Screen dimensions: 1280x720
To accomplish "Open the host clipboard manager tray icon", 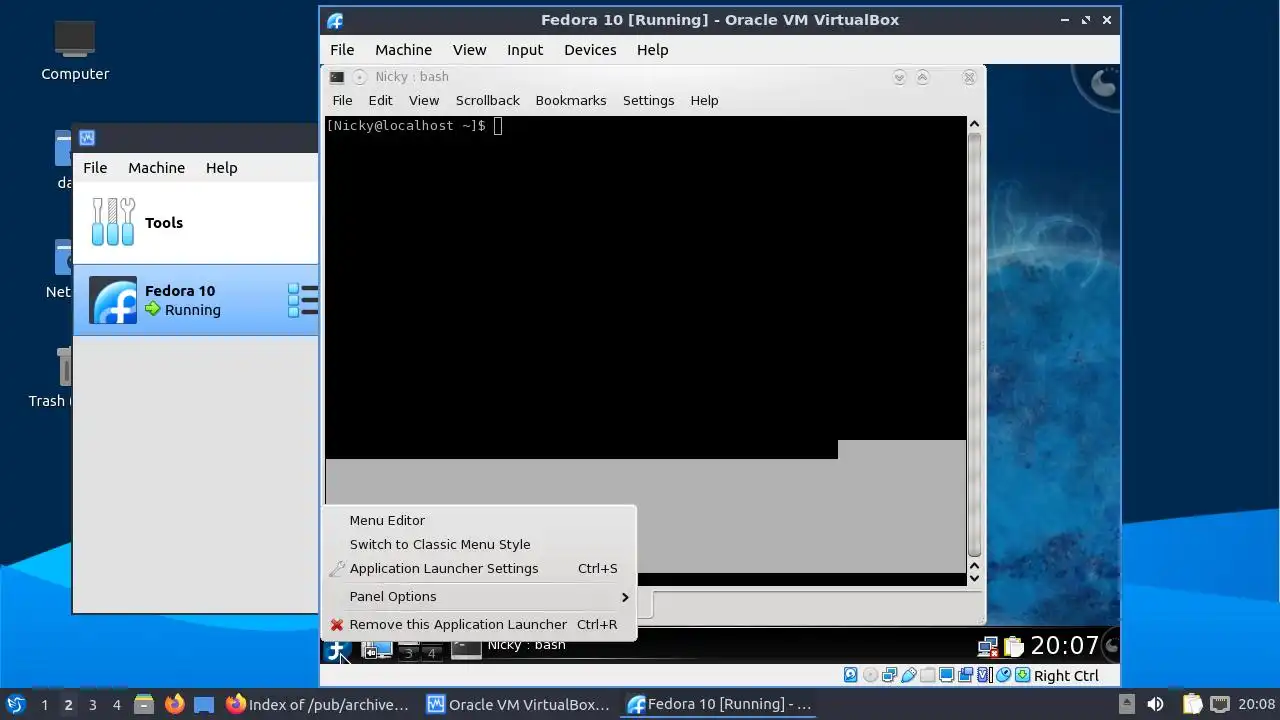I will tap(1193, 704).
